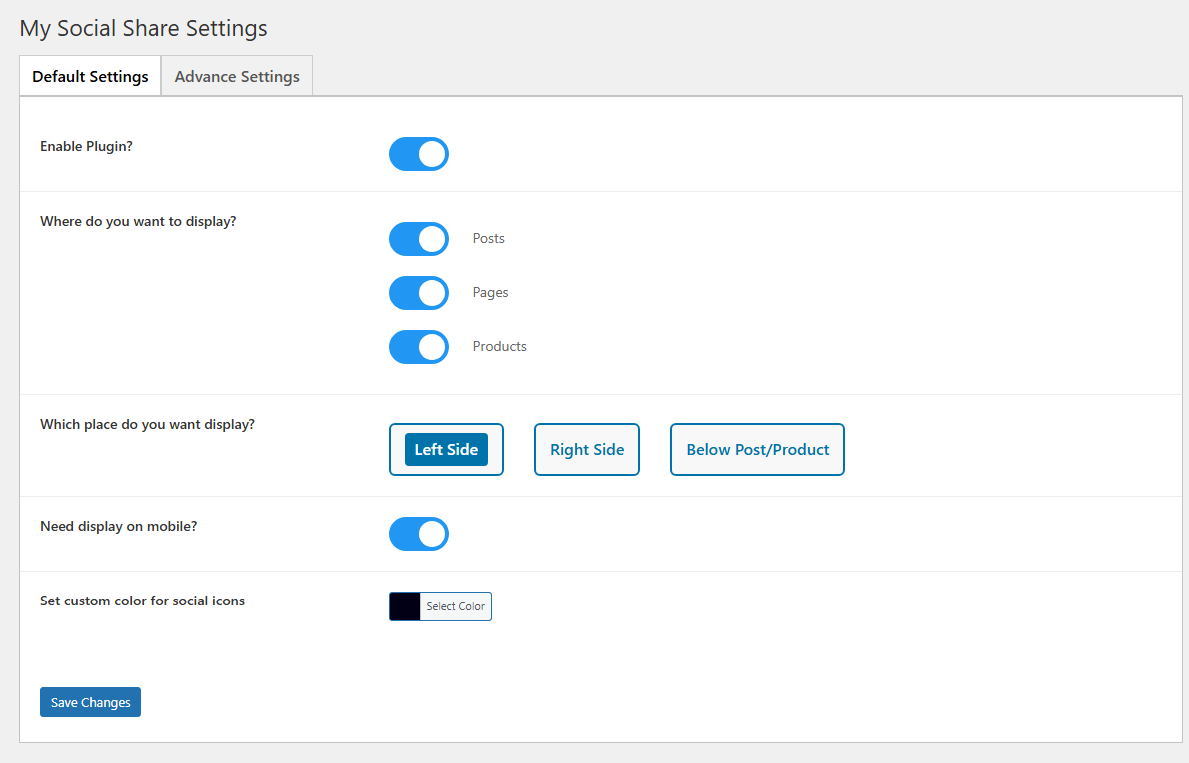1189x763 pixels.
Task: Toggle the mobile display switch
Action: [x=419, y=534]
